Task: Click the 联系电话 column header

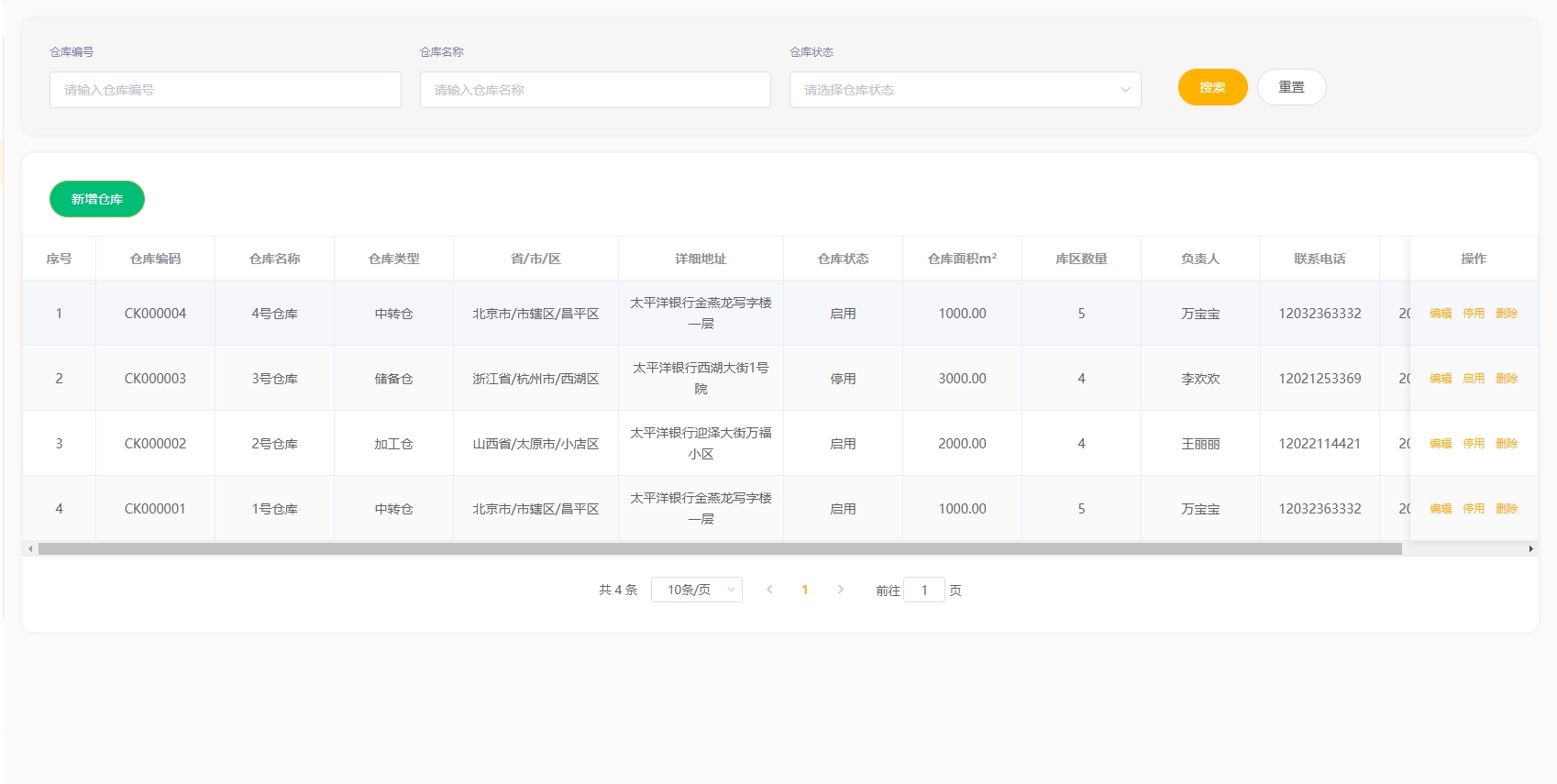Action: pyautogui.click(x=1320, y=259)
